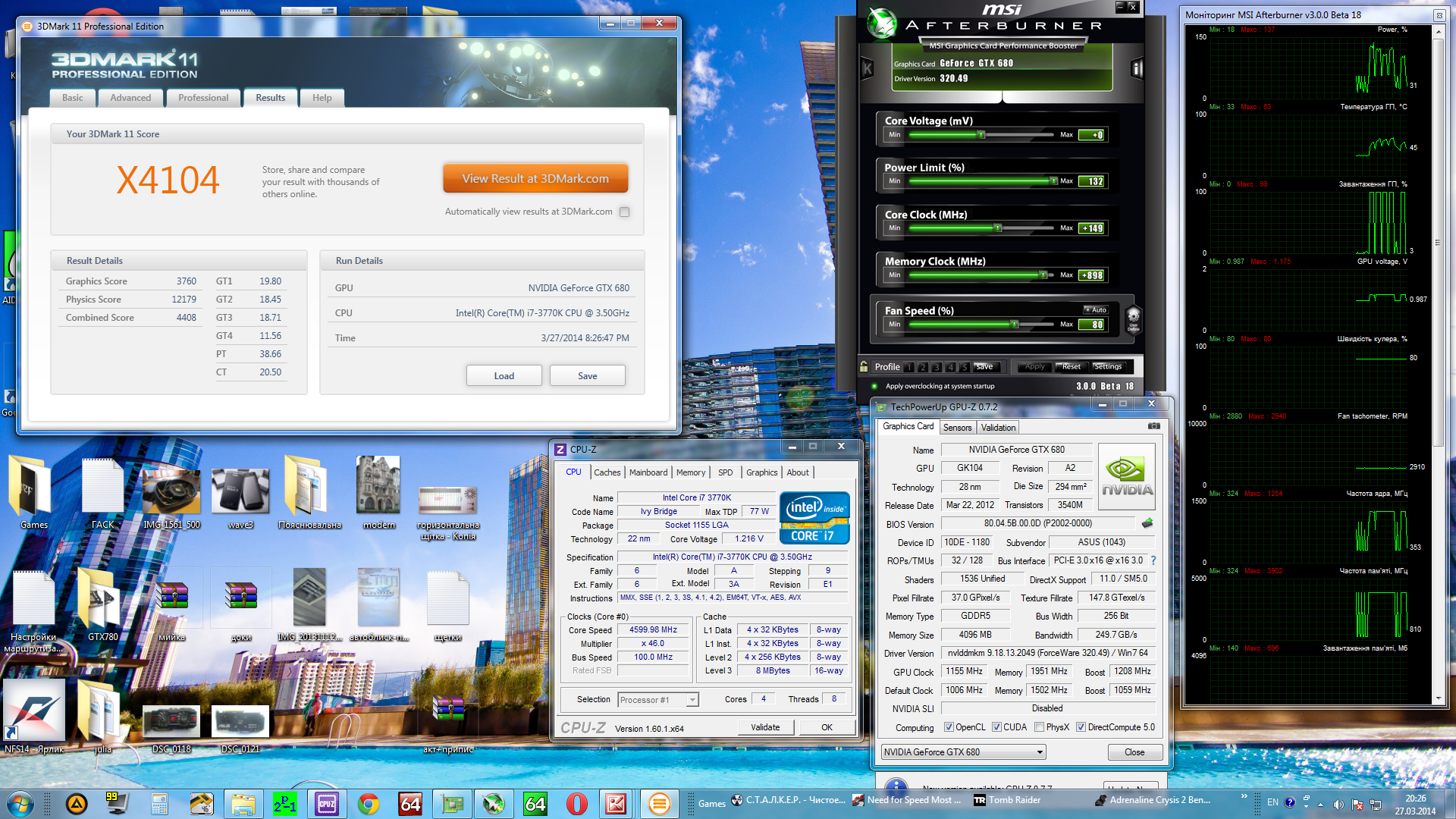Viewport: 1456px width, 819px height.
Task: Open Google Chrome from taskbar
Action: point(369,804)
